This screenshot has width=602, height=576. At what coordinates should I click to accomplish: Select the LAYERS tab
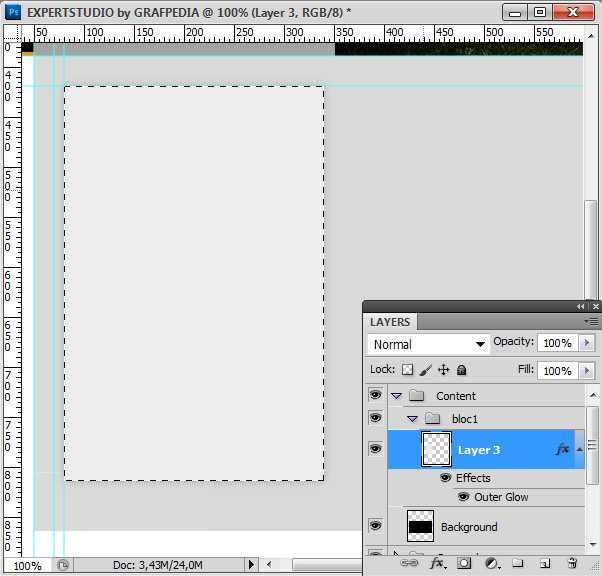pos(390,322)
